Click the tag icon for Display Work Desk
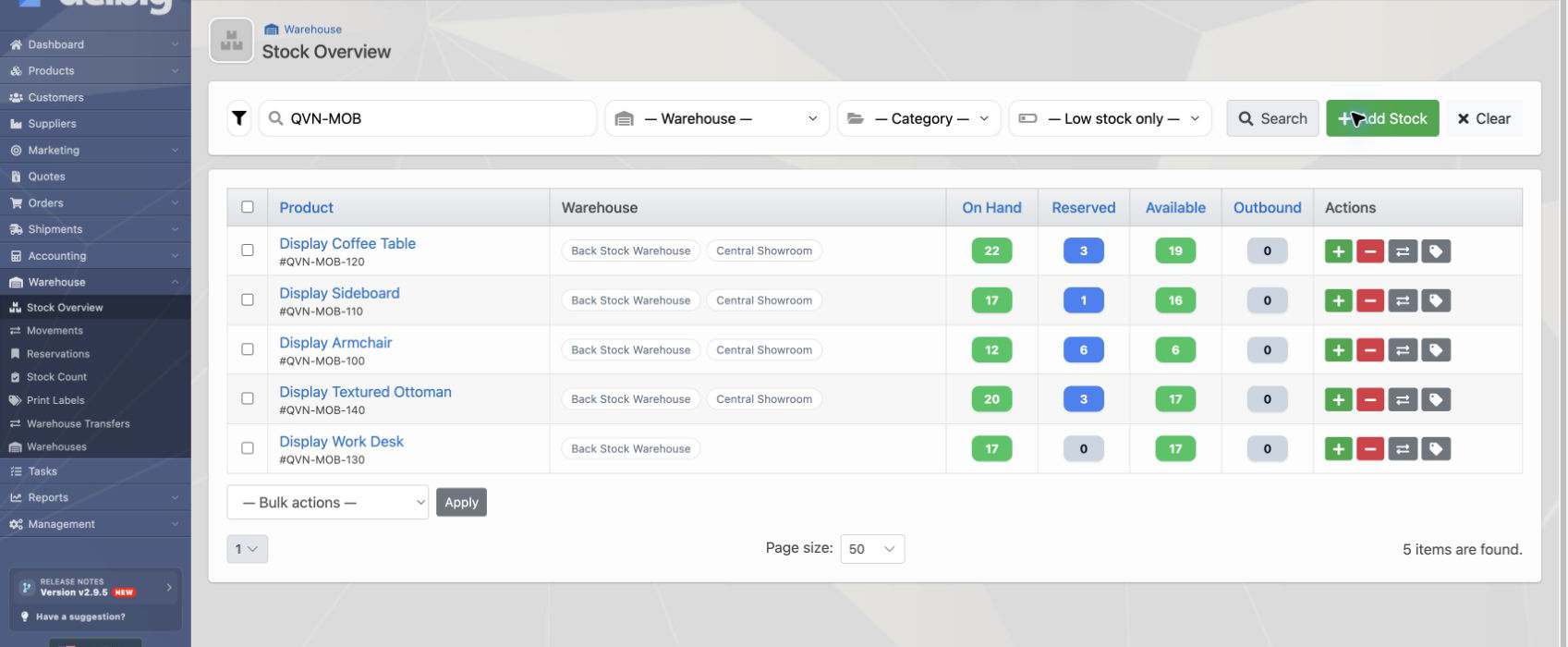The width and height of the screenshot is (1568, 647). (x=1436, y=449)
